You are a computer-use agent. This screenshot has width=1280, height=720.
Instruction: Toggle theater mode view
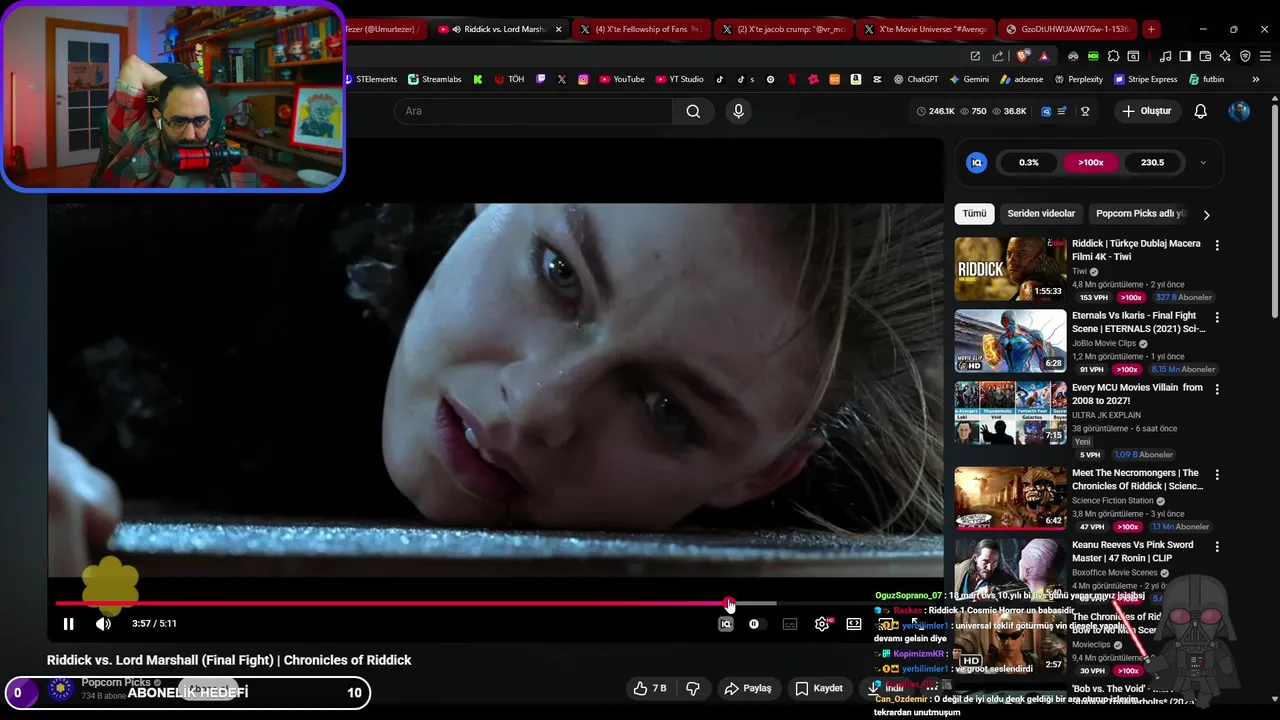(854, 624)
